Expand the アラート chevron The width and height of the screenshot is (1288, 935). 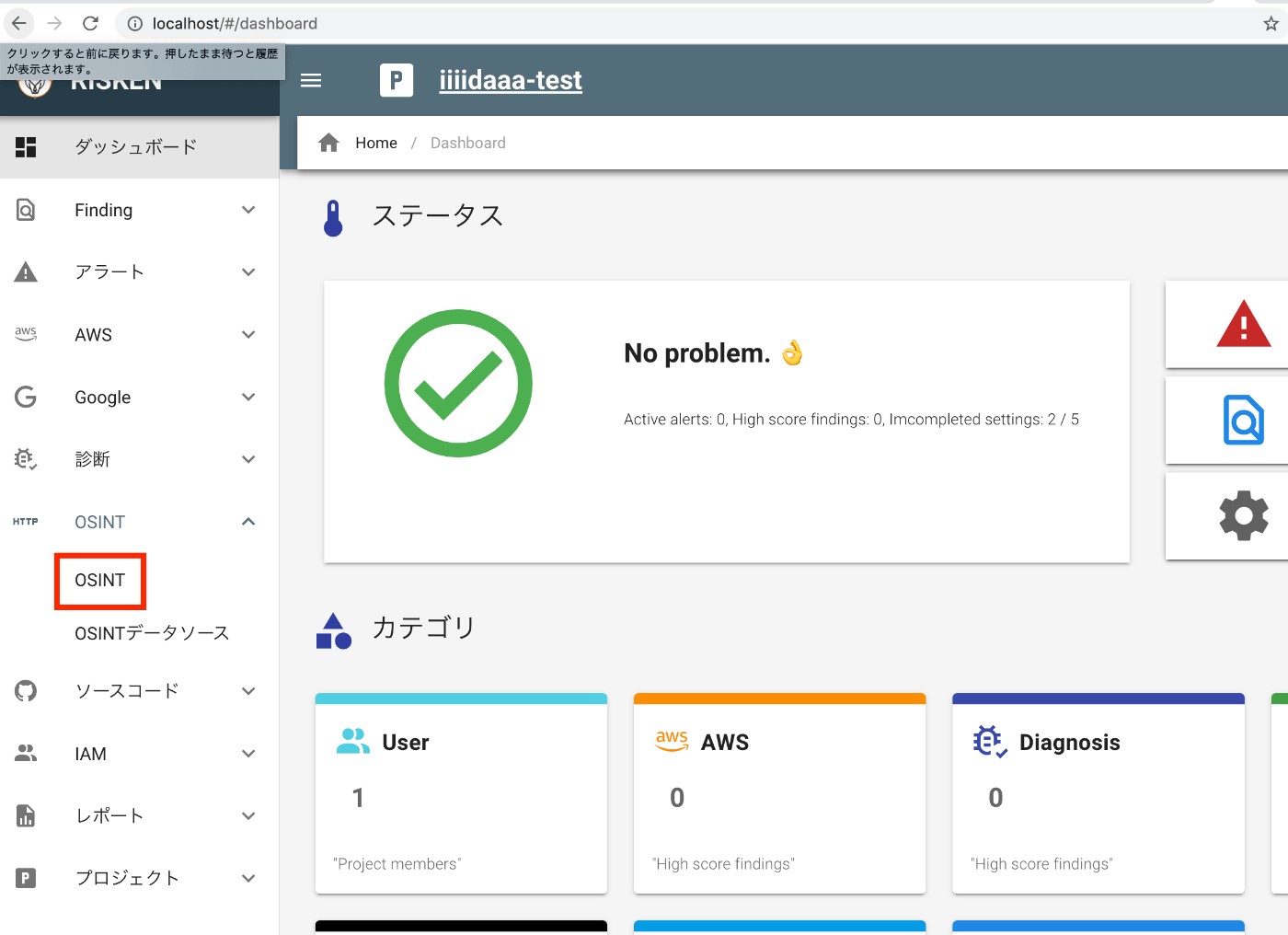248,272
